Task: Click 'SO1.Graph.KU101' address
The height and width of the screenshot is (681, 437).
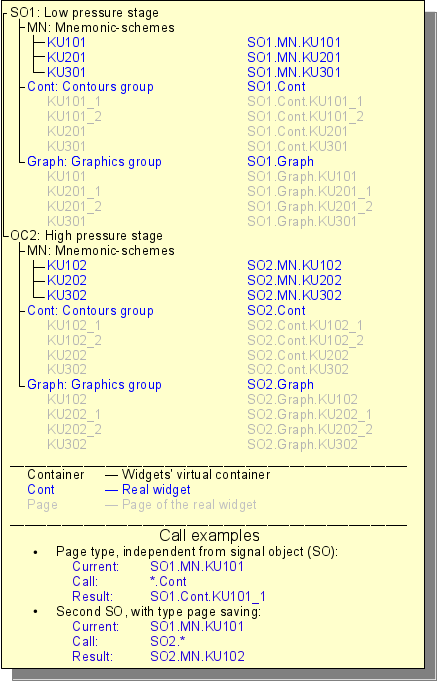Action: pyautogui.click(x=302, y=176)
